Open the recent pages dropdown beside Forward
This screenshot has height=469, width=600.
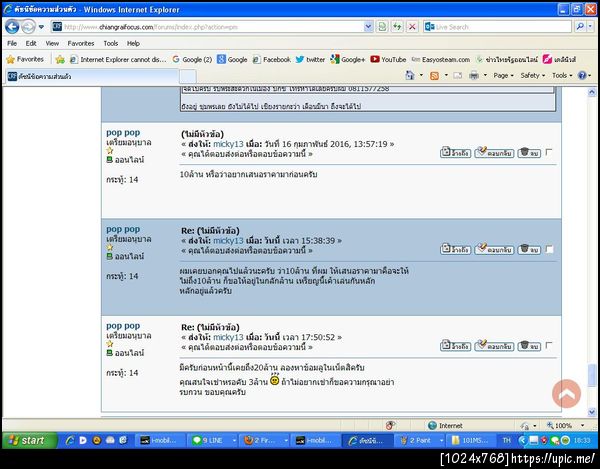[41, 27]
